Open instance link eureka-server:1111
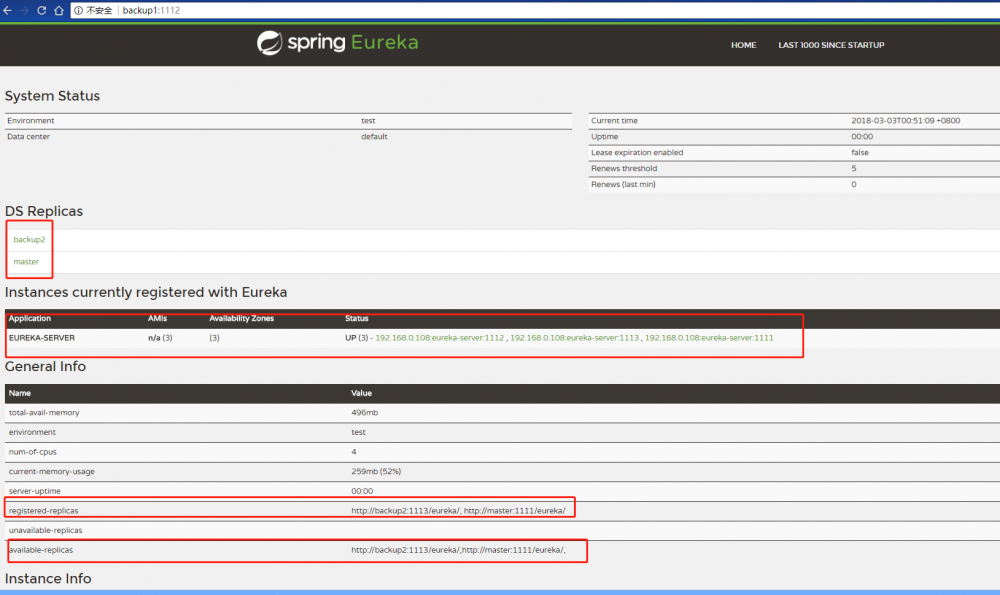 (709, 338)
